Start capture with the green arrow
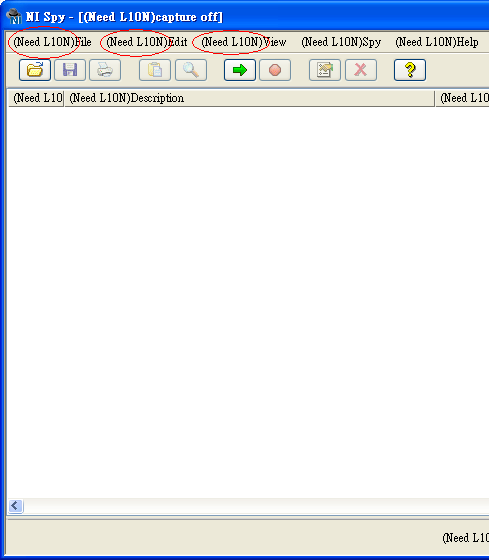 pos(240,70)
